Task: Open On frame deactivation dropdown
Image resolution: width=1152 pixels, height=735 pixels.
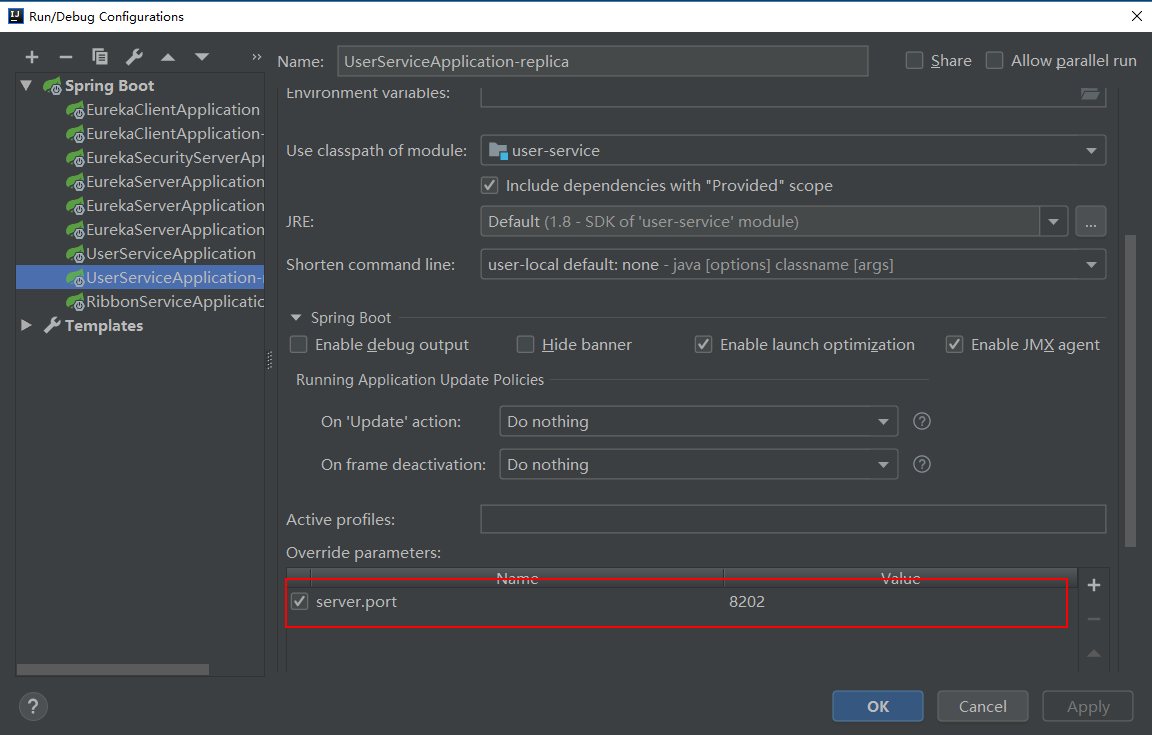Action: [x=883, y=465]
